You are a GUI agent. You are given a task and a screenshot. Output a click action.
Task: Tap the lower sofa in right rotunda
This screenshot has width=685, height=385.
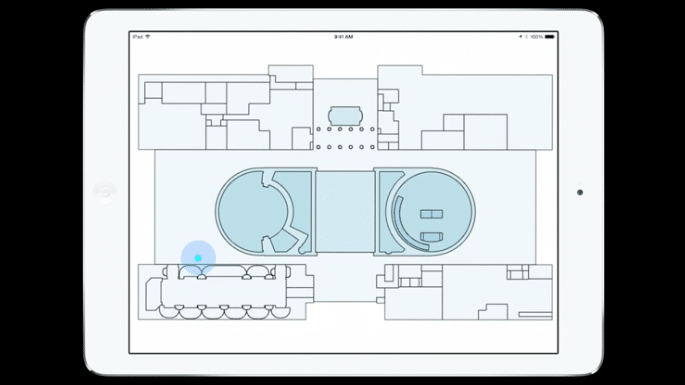(x=432, y=237)
